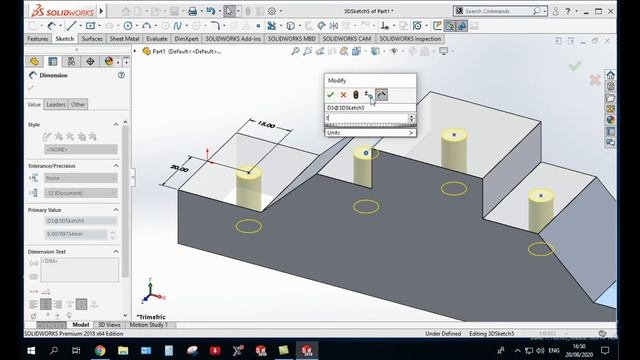Image resolution: width=640 pixels, height=360 pixels.
Task: Select the Corner Rectangle tool
Action: pyautogui.click(x=90, y=26)
